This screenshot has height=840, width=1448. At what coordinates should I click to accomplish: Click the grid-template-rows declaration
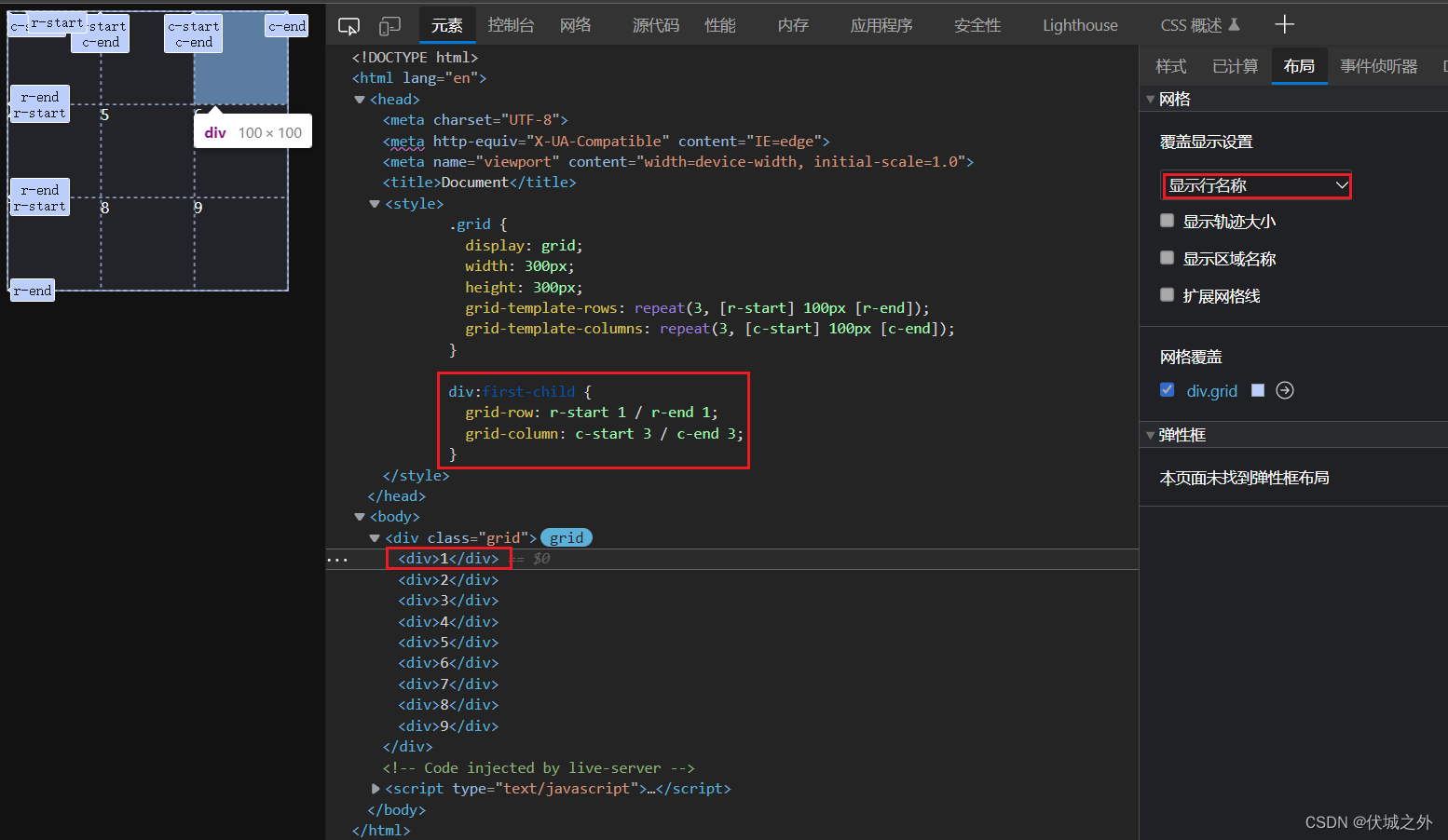tap(697, 308)
